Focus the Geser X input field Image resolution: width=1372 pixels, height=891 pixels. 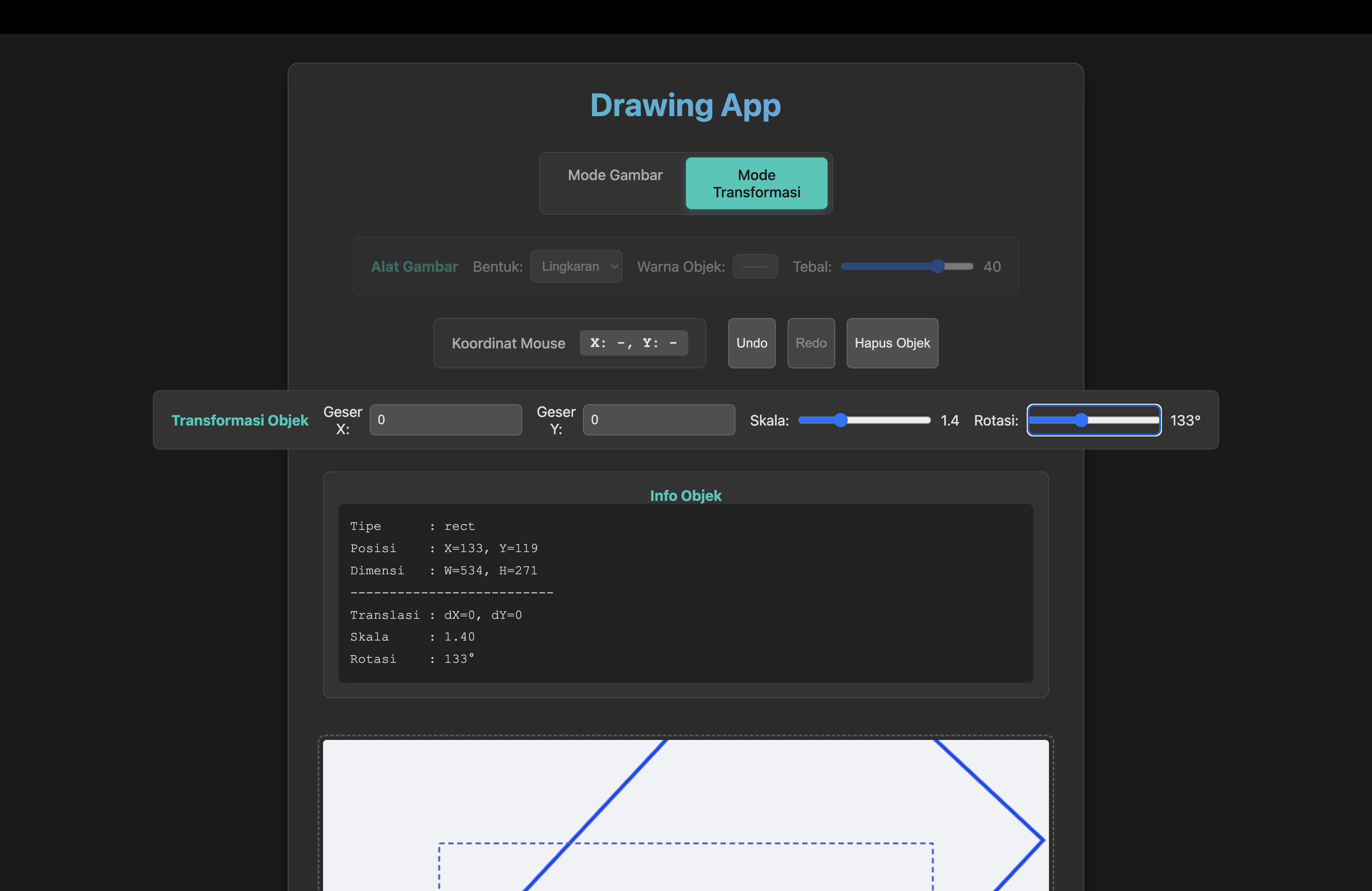pos(446,420)
